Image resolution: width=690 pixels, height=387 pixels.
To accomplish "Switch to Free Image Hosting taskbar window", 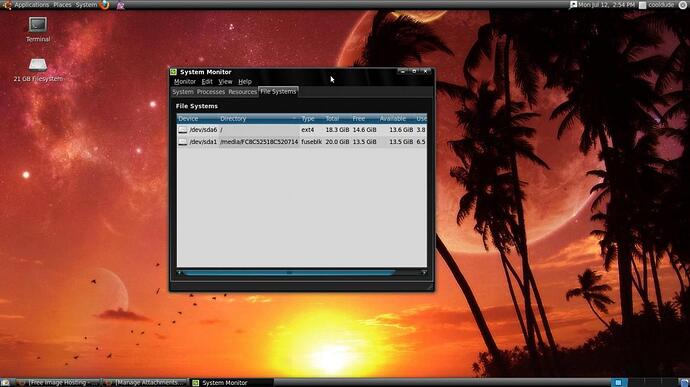I will coord(57,383).
